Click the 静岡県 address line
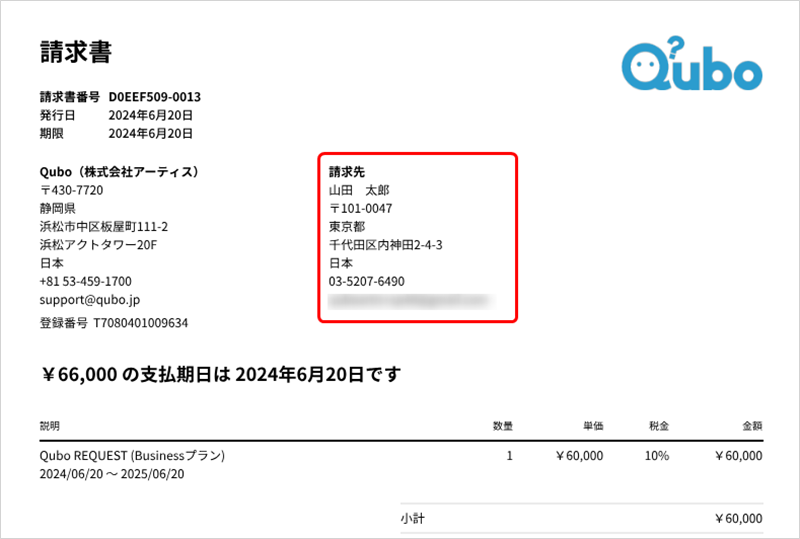This screenshot has width=800, height=539. [x=58, y=208]
